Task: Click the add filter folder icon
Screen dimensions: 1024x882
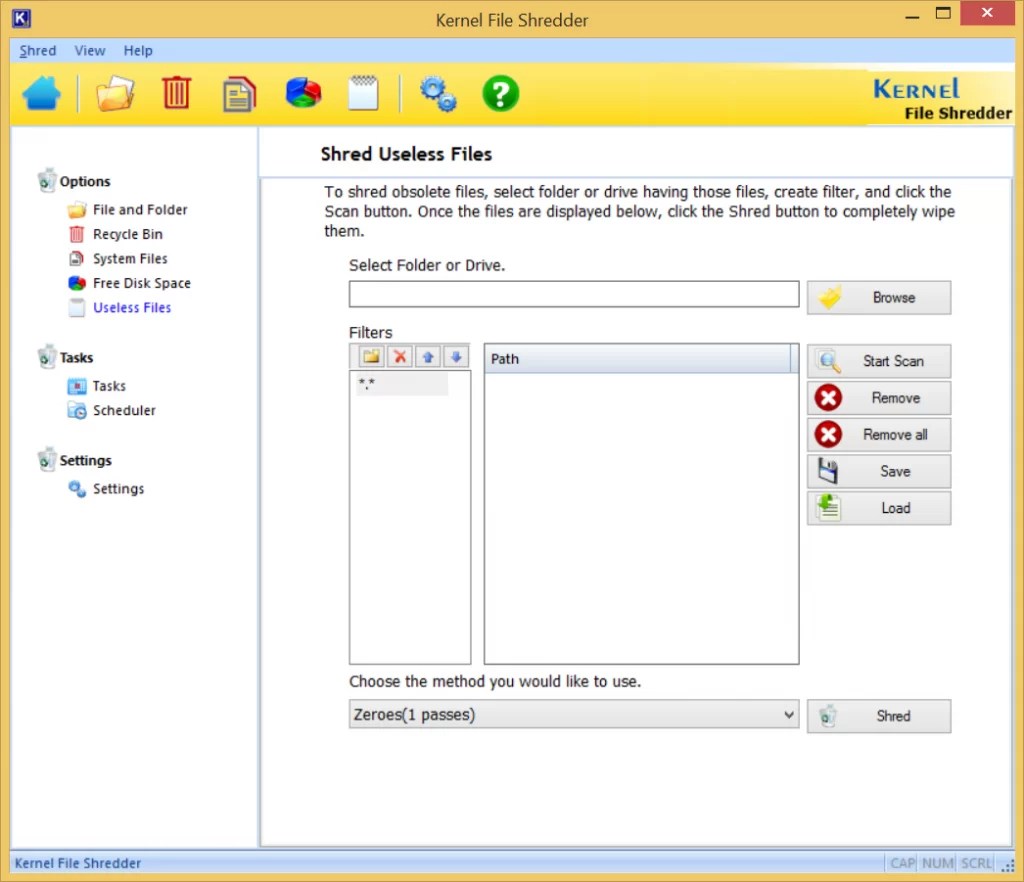Action: coord(372,356)
